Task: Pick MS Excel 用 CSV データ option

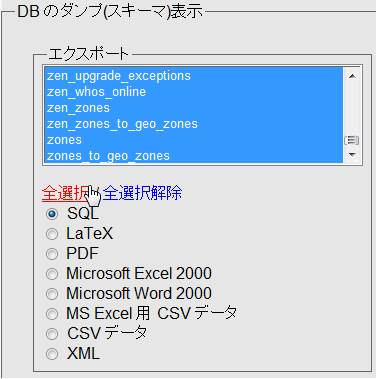Action: coord(52,314)
